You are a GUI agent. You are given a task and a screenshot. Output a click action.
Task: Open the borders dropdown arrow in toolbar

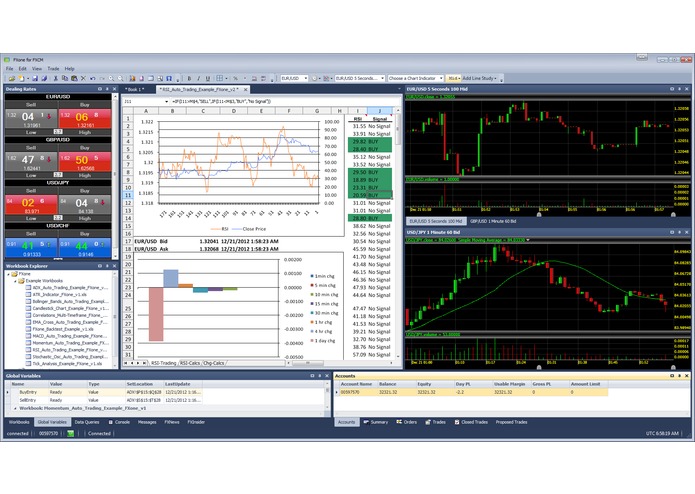pos(226,78)
